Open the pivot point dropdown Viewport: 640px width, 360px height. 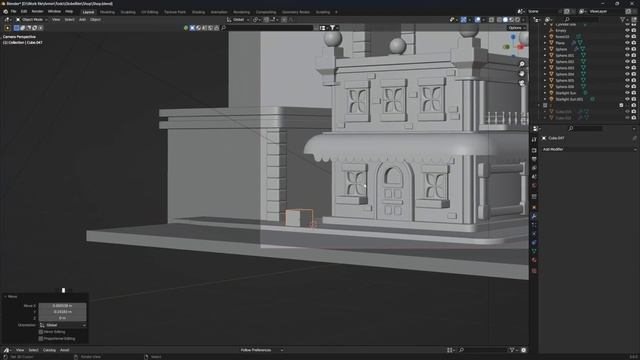[256, 20]
